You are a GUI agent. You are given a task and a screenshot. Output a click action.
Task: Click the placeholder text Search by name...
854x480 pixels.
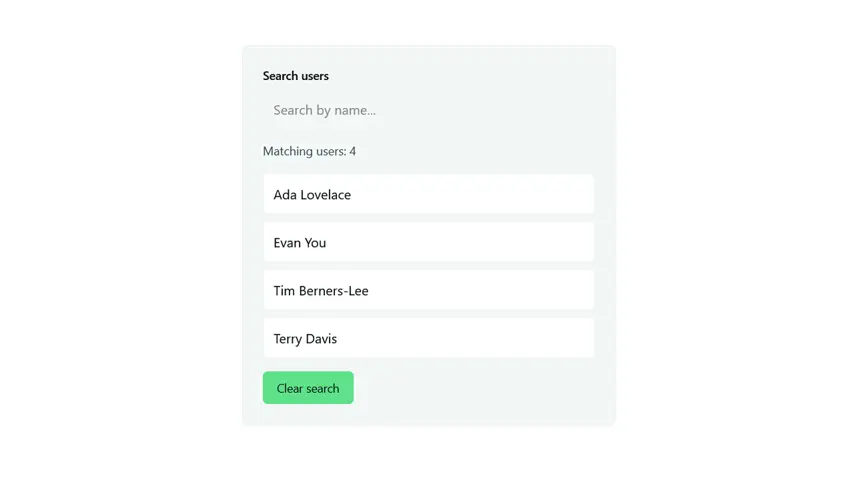click(325, 111)
